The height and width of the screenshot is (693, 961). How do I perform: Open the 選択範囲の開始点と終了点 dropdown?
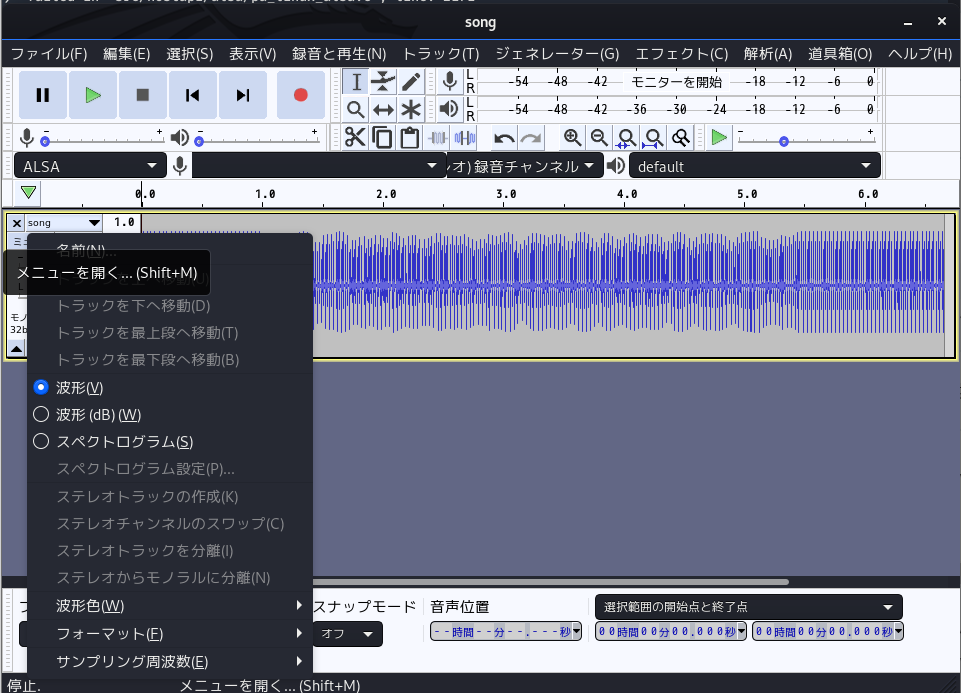click(748, 607)
